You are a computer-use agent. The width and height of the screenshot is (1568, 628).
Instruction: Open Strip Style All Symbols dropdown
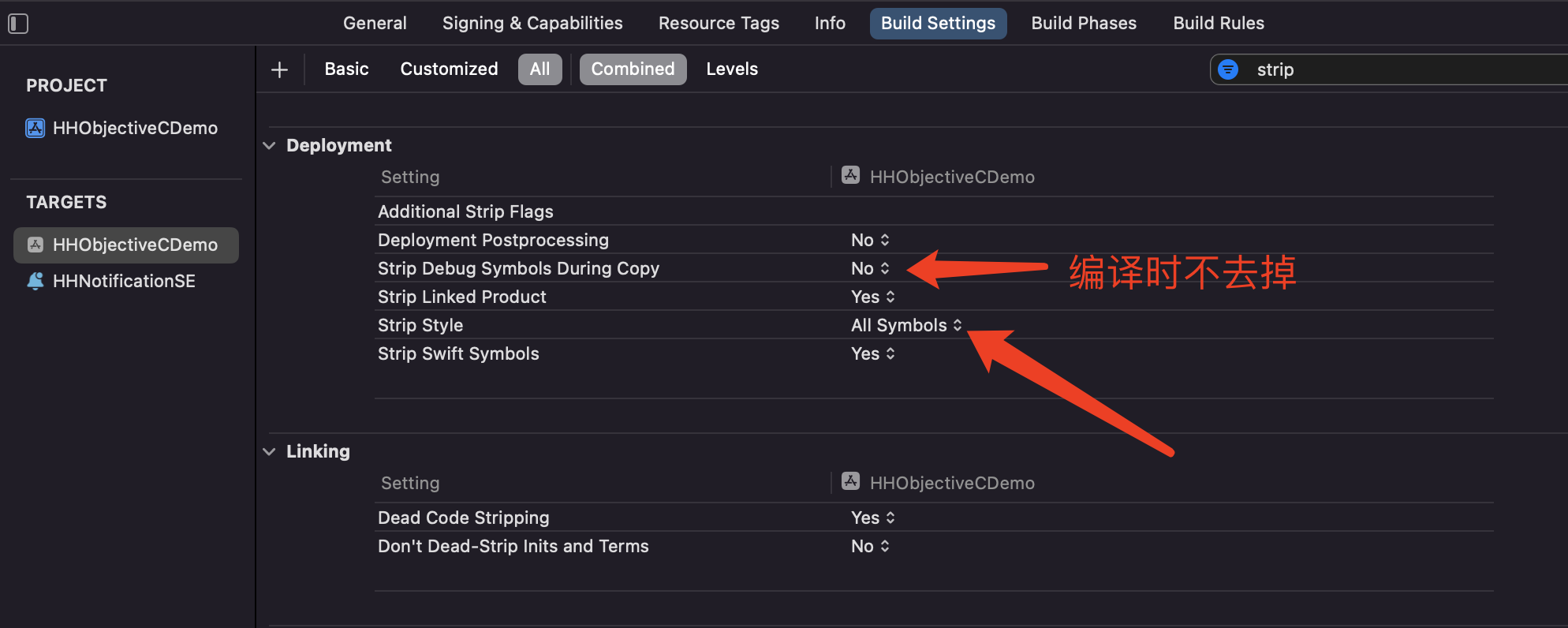907,325
